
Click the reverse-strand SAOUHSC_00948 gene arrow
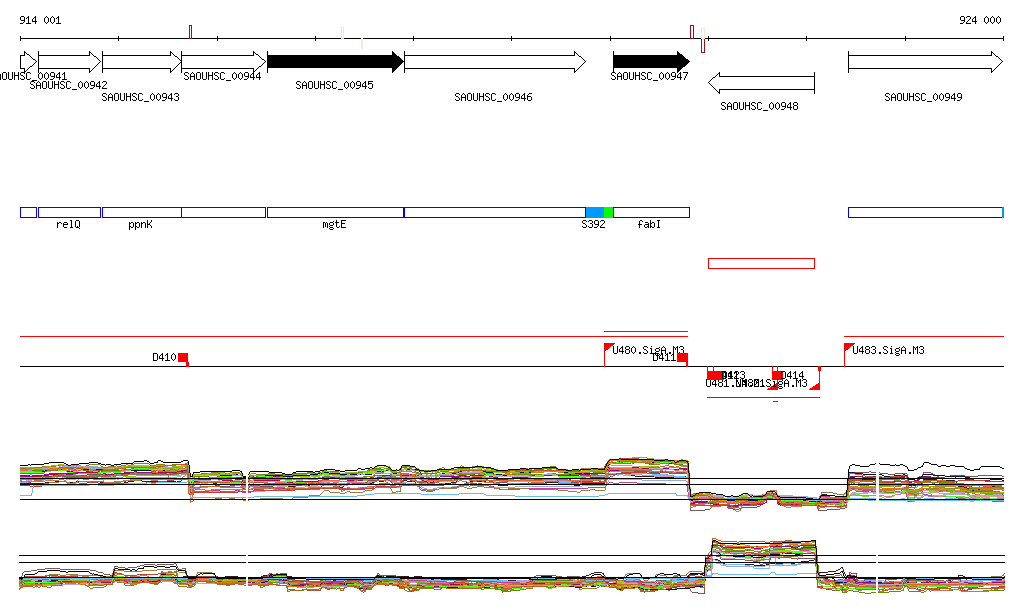(x=760, y=82)
